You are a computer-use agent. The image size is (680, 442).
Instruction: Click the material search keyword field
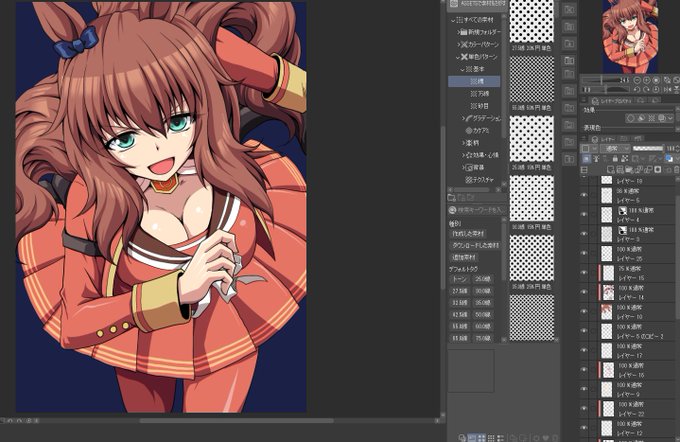481,210
